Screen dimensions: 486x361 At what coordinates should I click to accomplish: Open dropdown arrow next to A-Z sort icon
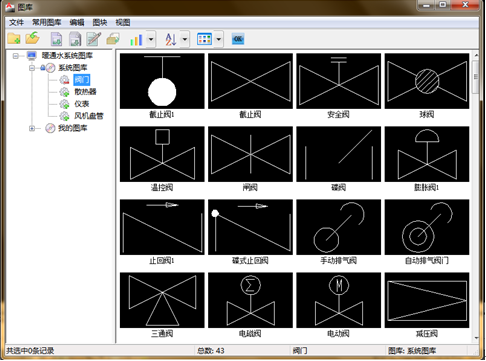coord(185,39)
